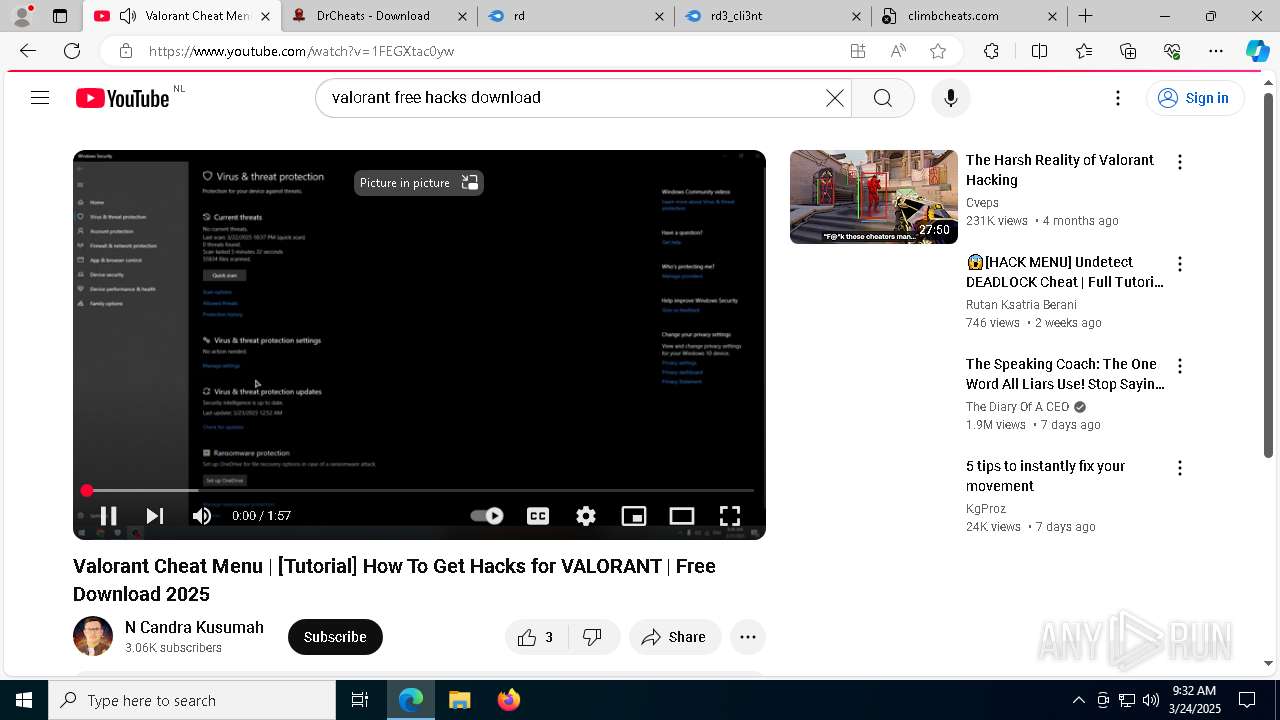Open options for Harsh Reality video

click(1180, 162)
